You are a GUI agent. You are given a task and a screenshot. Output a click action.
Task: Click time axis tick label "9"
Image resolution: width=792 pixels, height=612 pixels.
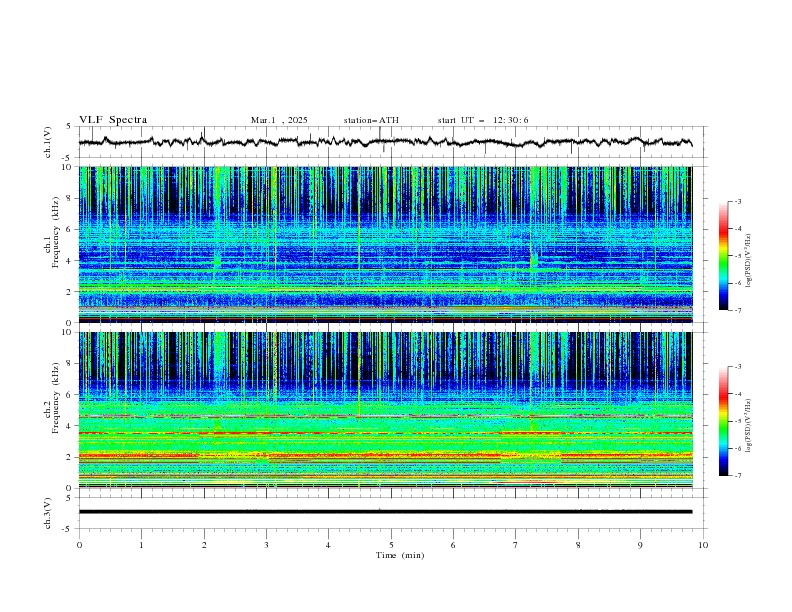click(x=640, y=545)
